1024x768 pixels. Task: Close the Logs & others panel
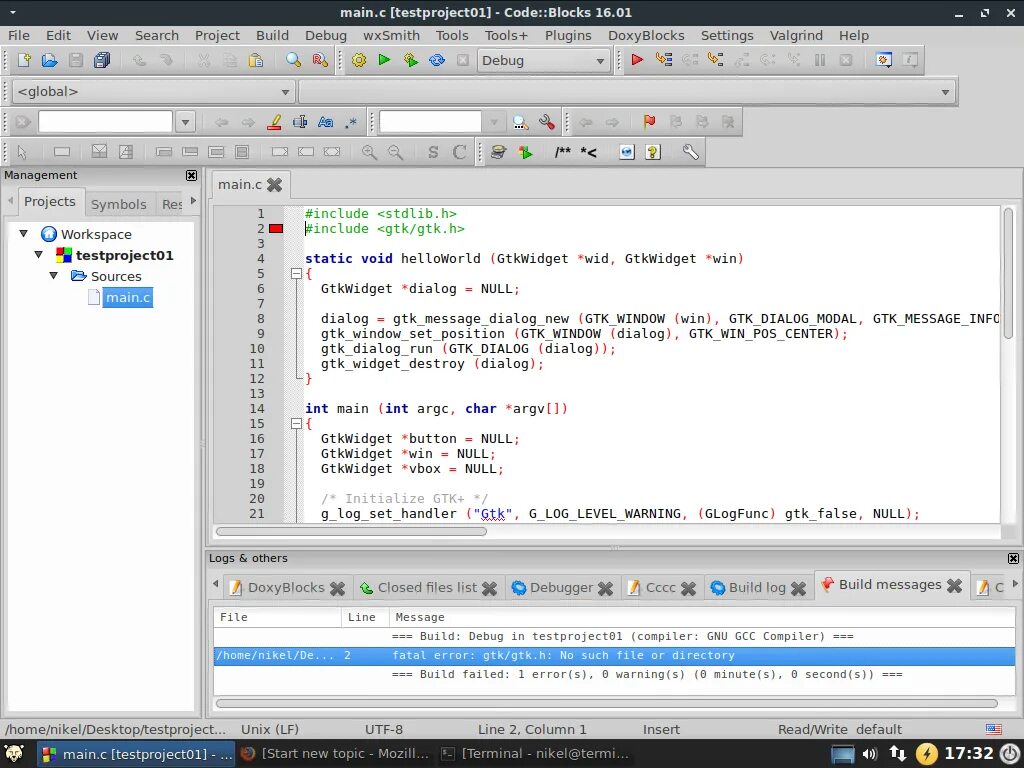coord(1013,558)
